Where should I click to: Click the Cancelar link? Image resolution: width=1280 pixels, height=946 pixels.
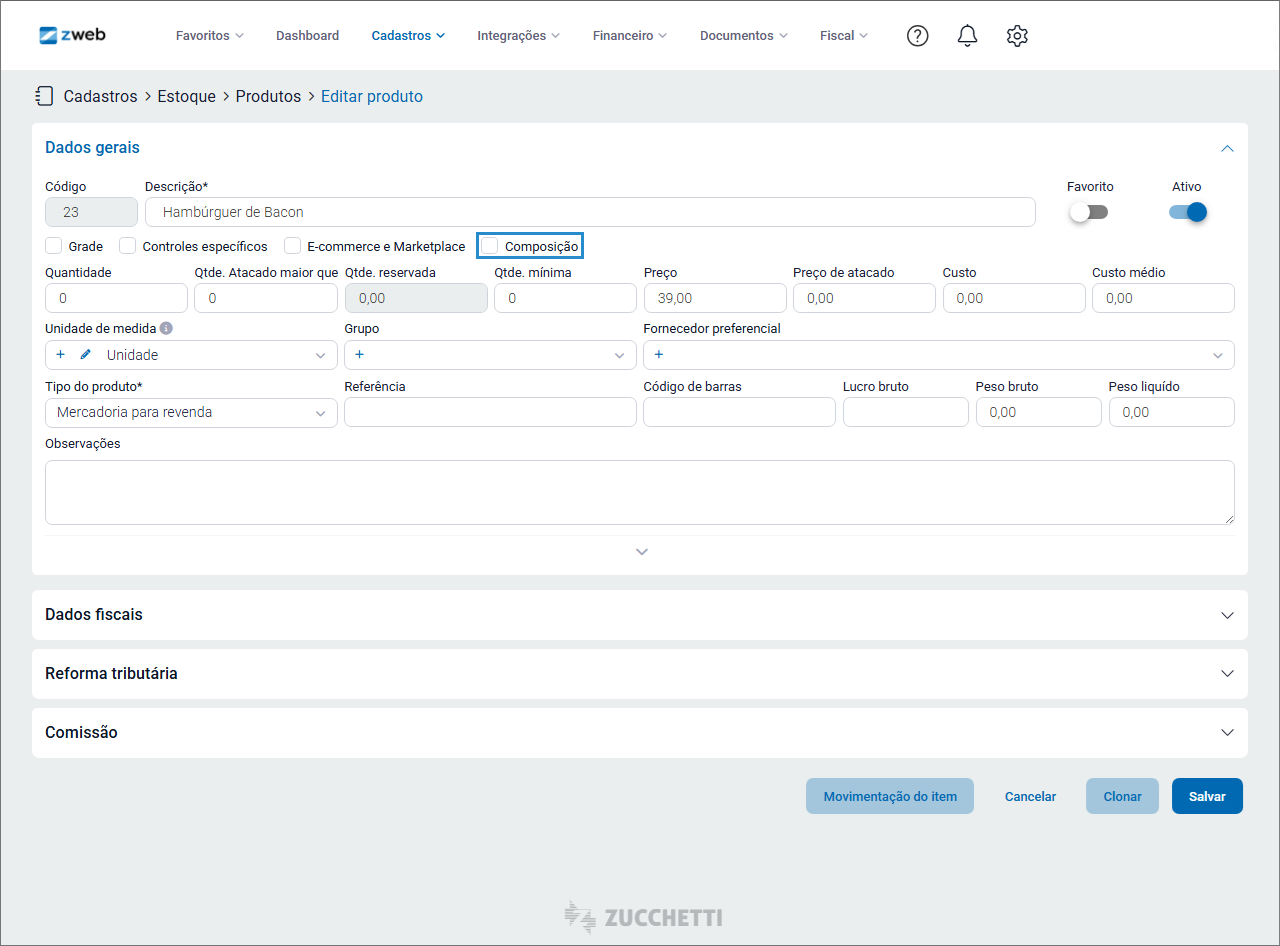[x=1030, y=797]
